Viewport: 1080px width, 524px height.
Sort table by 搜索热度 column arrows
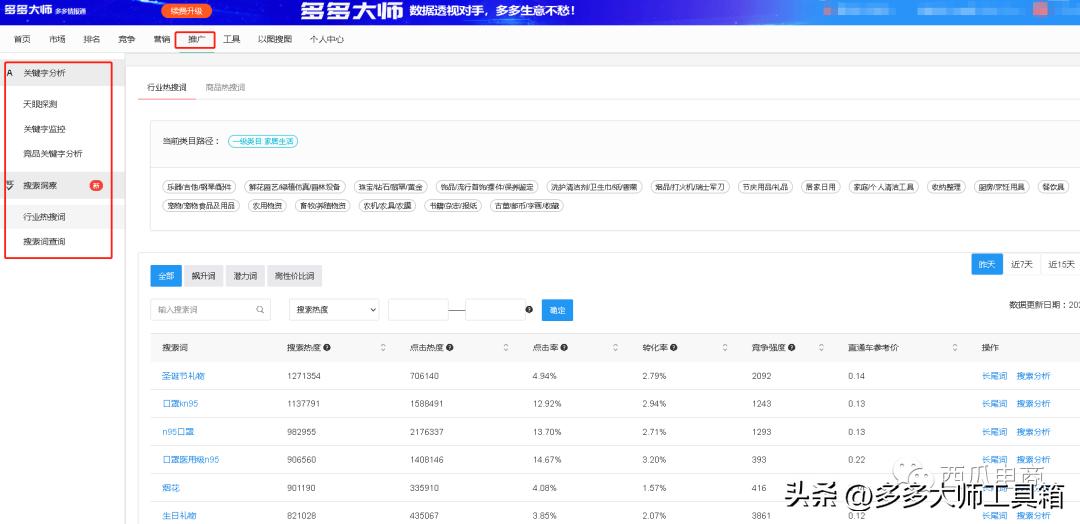coord(383,348)
